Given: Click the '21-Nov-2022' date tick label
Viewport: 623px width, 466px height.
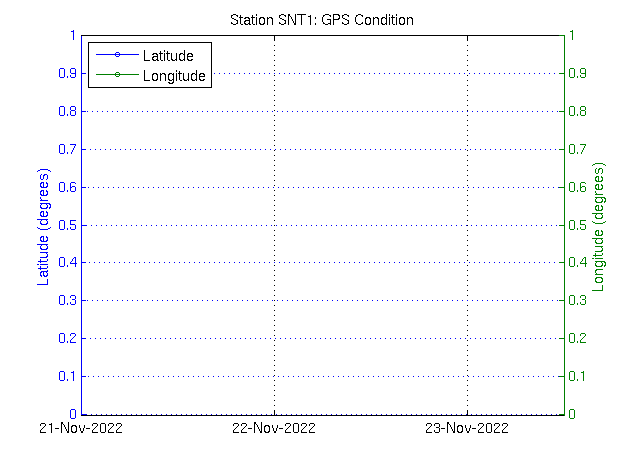Looking at the screenshot, I should click(x=81, y=428).
